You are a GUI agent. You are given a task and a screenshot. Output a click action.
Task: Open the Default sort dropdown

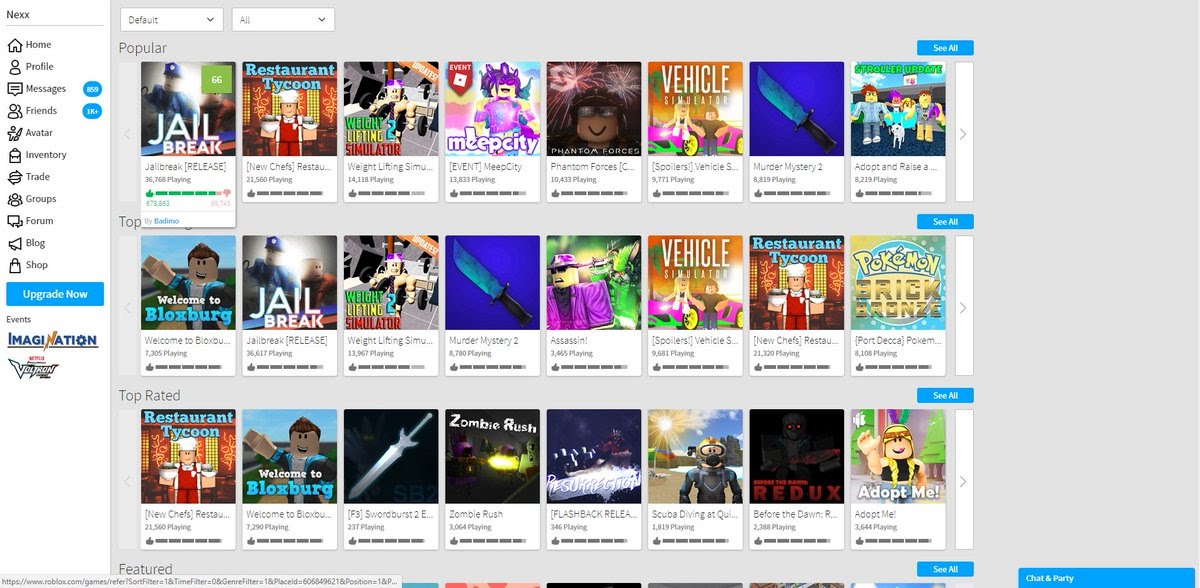(x=172, y=19)
